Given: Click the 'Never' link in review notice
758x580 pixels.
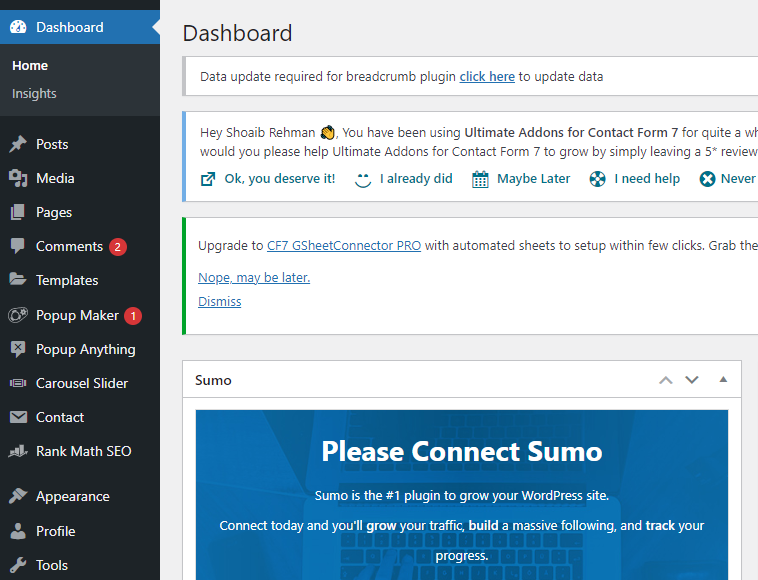Looking at the screenshot, I should tap(738, 178).
